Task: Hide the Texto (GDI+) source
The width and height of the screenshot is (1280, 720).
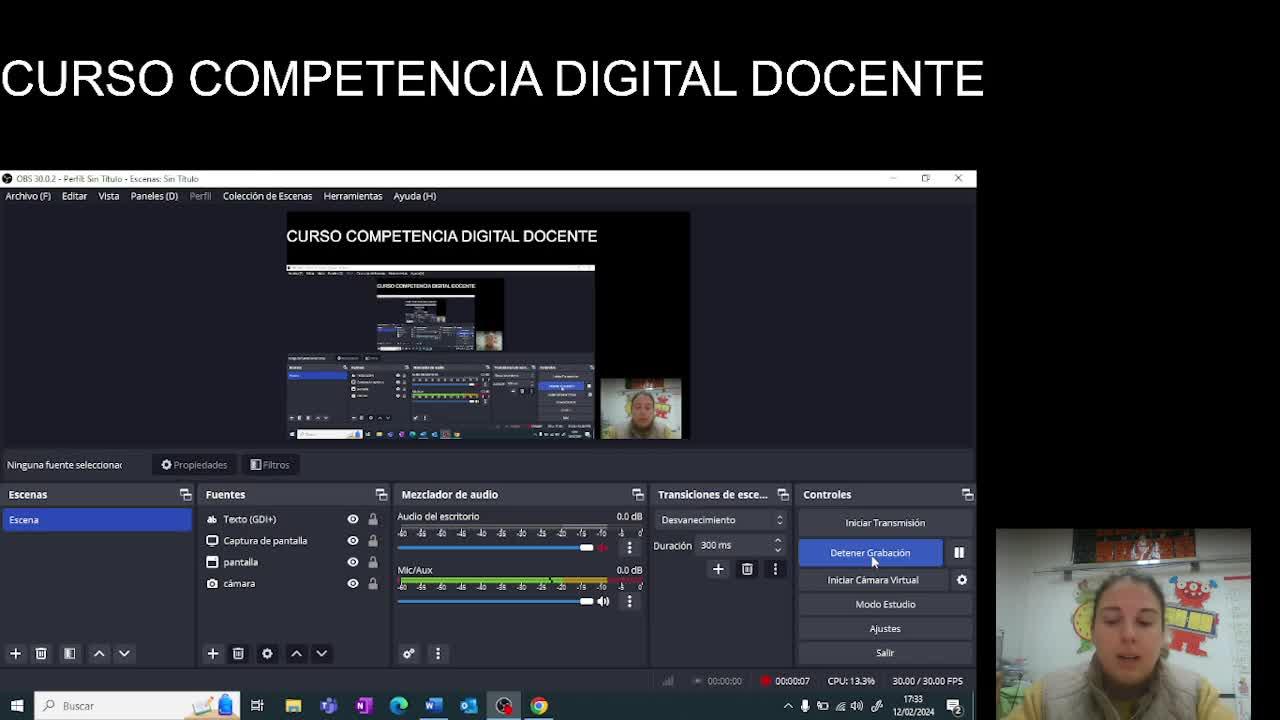Action: pyautogui.click(x=352, y=519)
